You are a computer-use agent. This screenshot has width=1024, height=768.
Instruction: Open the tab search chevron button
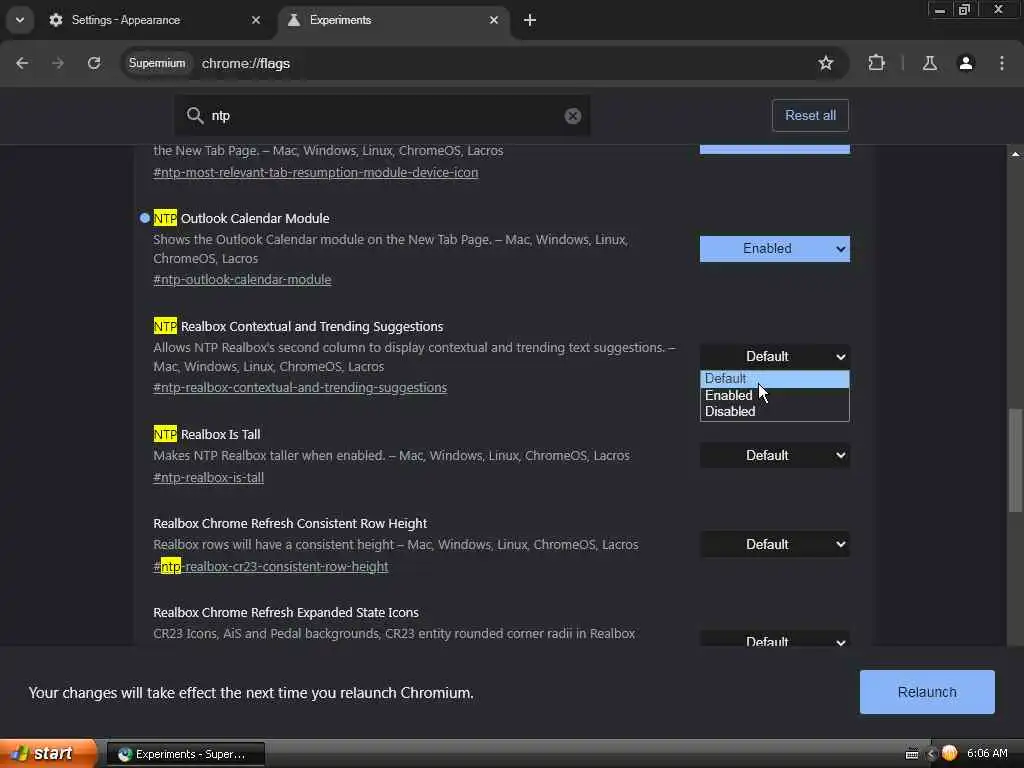tap(20, 20)
